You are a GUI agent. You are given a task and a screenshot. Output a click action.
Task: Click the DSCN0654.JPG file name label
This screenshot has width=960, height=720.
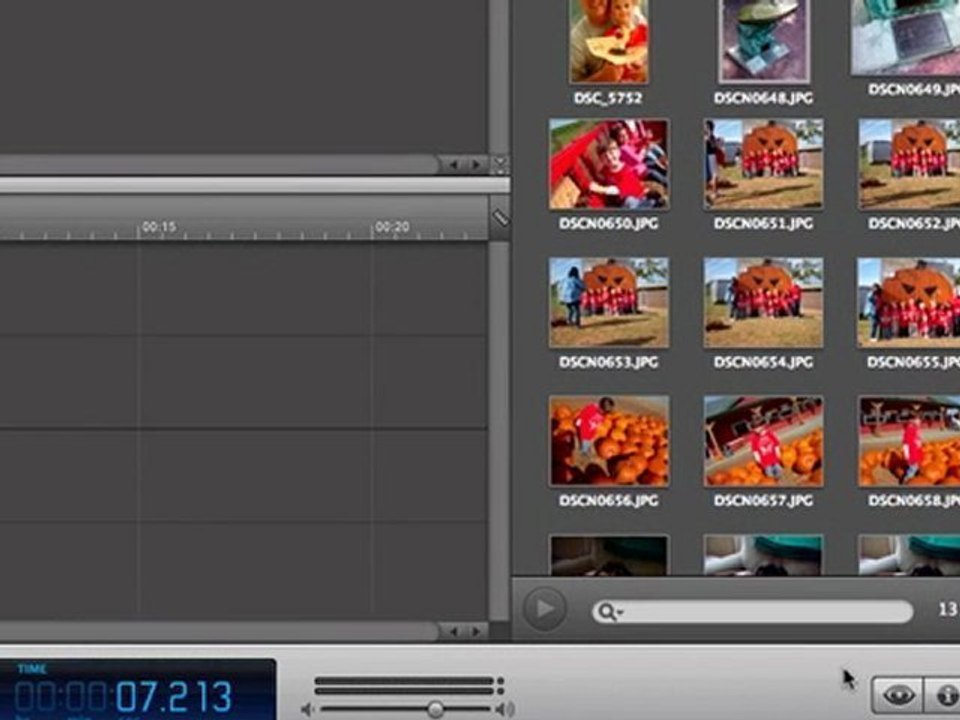[763, 362]
